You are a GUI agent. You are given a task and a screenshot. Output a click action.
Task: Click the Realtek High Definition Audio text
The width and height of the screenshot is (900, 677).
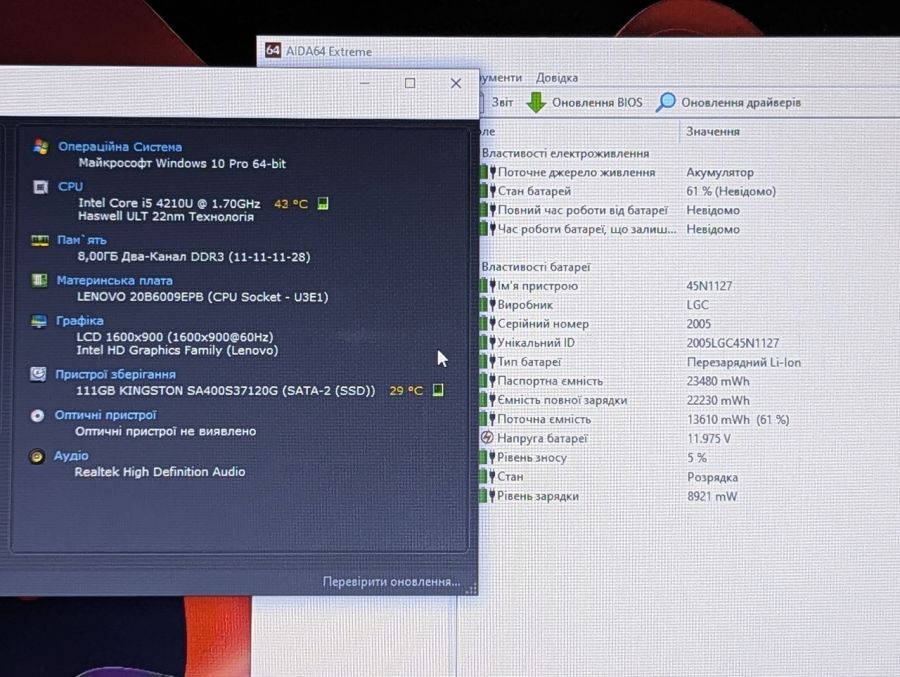pyautogui.click(x=160, y=471)
